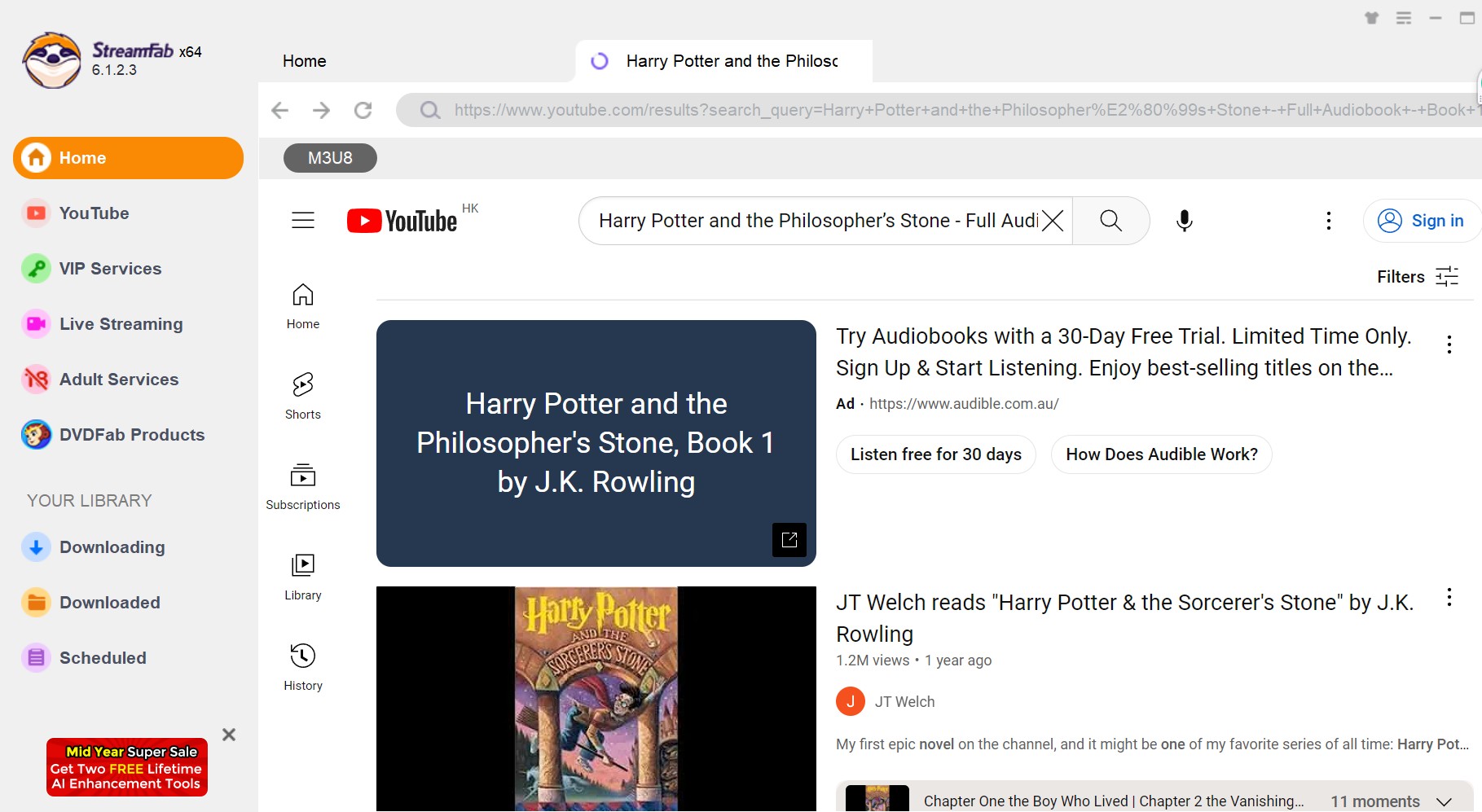Close the Mid Year Super Sale banner
The height and width of the screenshot is (812, 1482).
click(229, 735)
